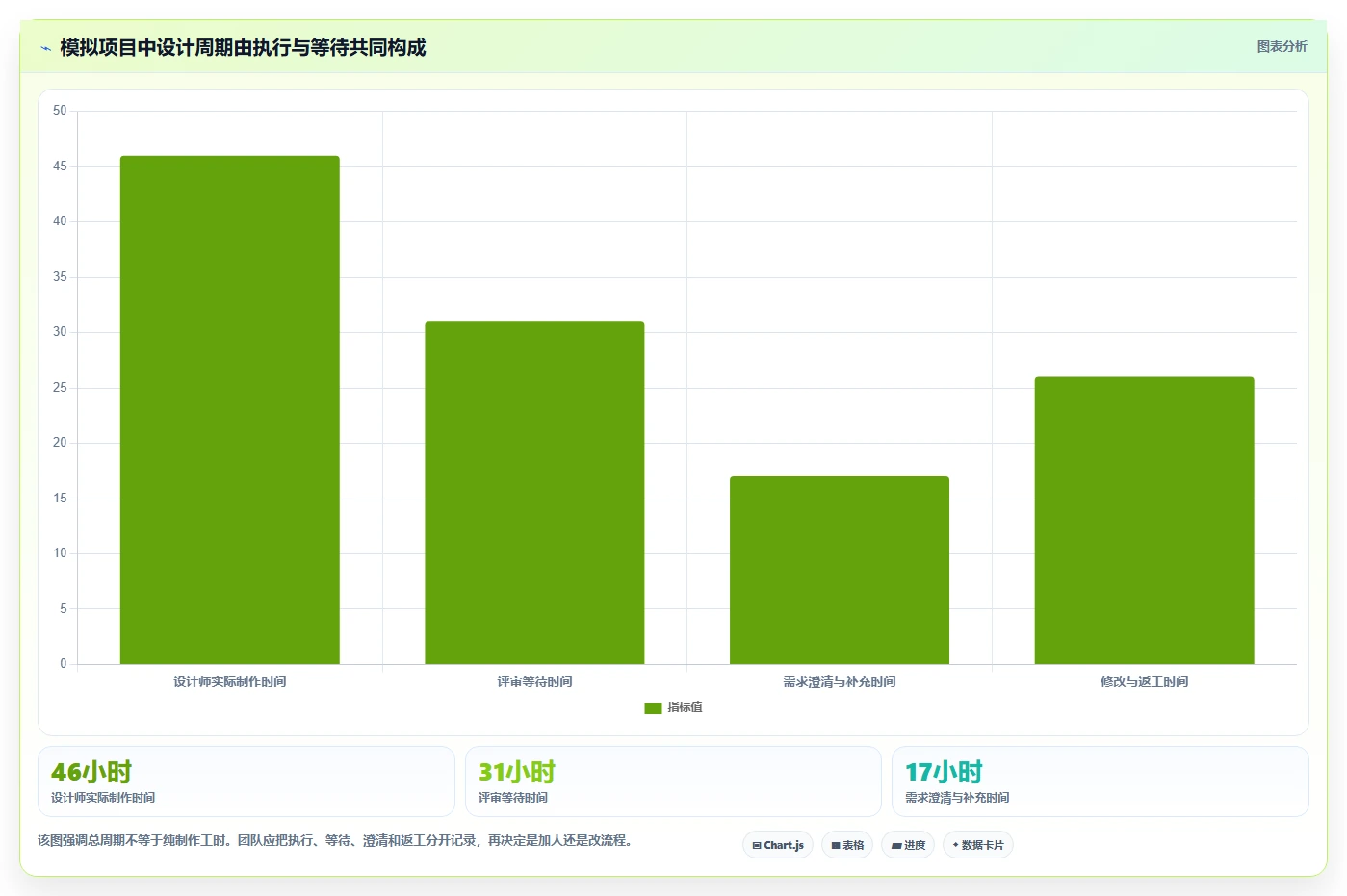This screenshot has height=896, width=1347.
Task: Click the y-axis tick label 50
Action: pyautogui.click(x=60, y=111)
